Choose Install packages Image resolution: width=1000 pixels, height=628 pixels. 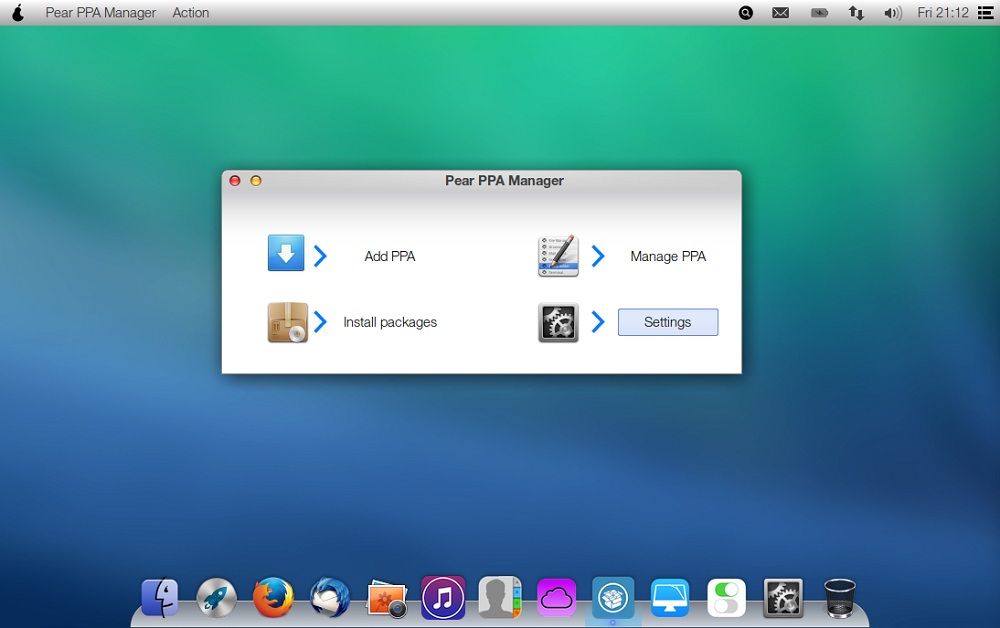390,323
